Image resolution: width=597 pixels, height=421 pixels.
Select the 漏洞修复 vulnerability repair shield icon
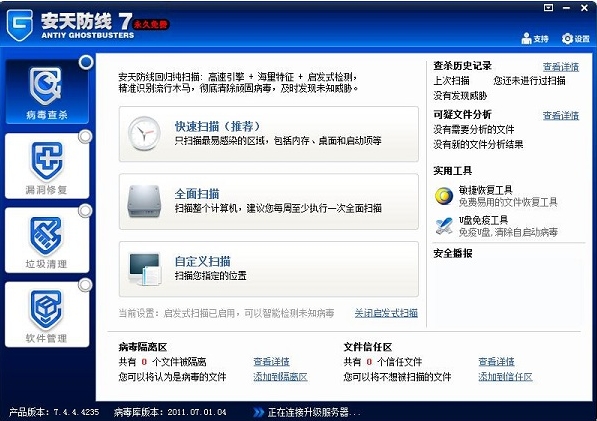coord(46,161)
